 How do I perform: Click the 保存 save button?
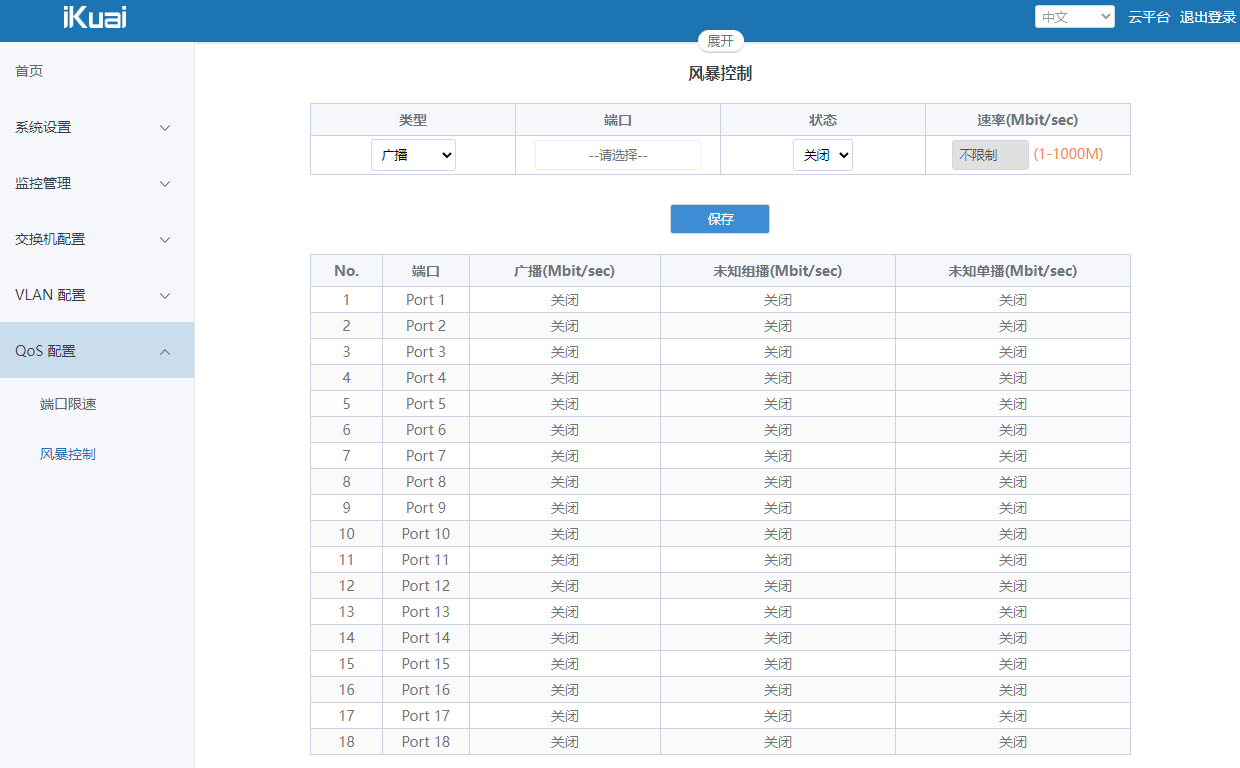coord(720,219)
